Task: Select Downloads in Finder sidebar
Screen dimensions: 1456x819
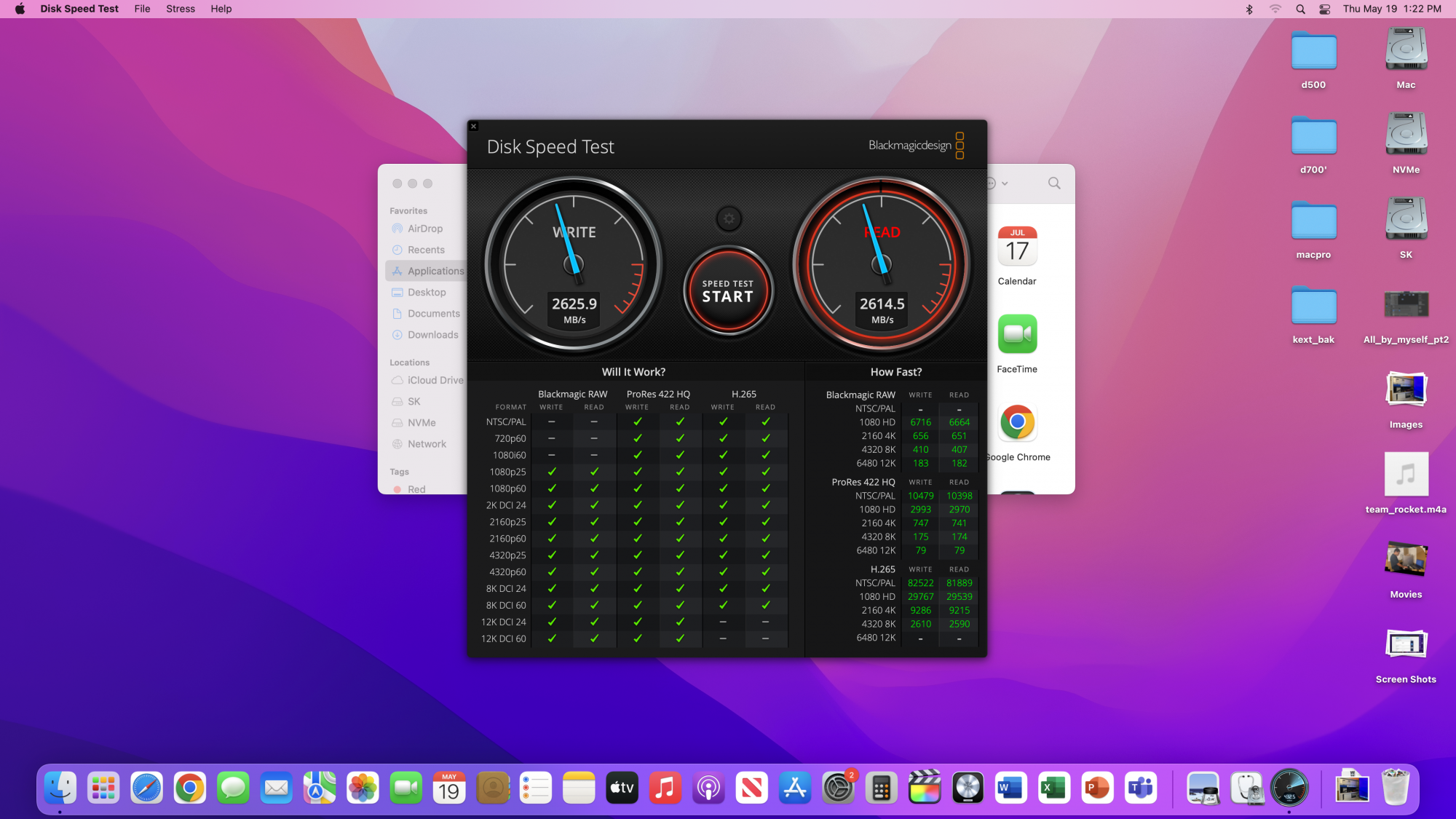Action: pos(432,335)
